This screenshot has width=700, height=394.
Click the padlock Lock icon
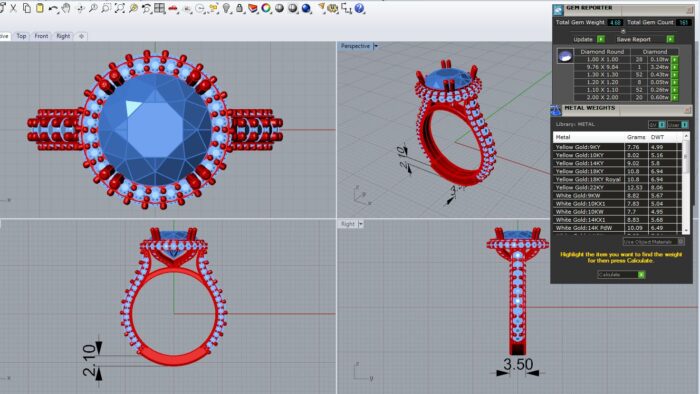(x=240, y=8)
